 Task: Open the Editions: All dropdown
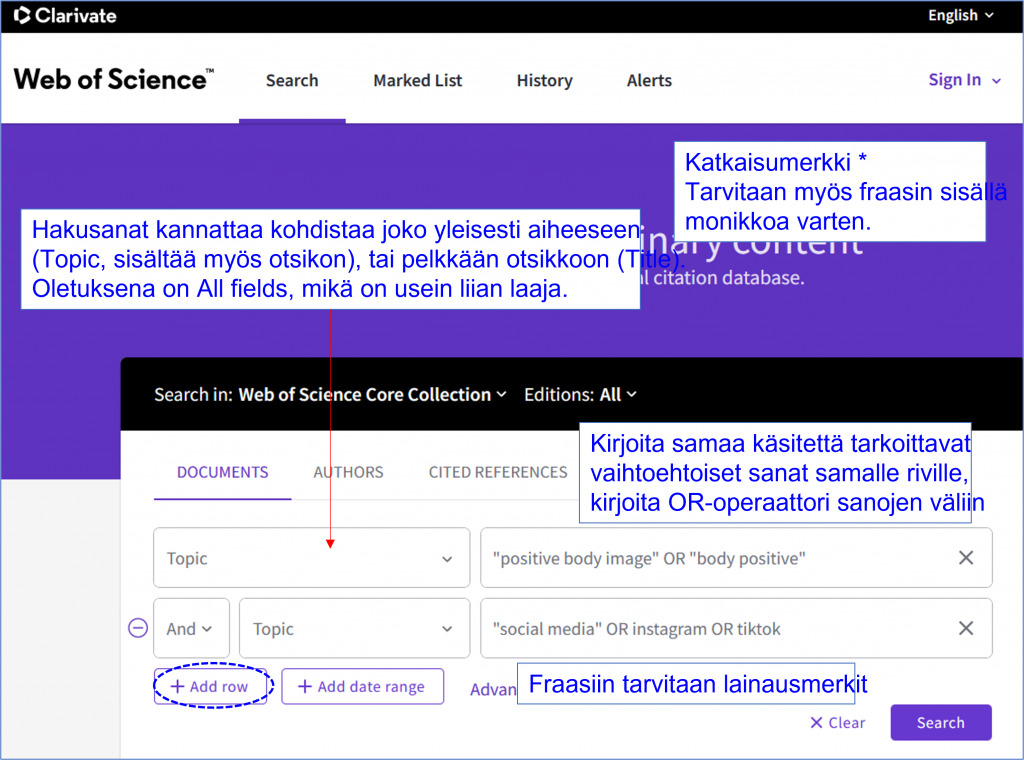click(580, 394)
